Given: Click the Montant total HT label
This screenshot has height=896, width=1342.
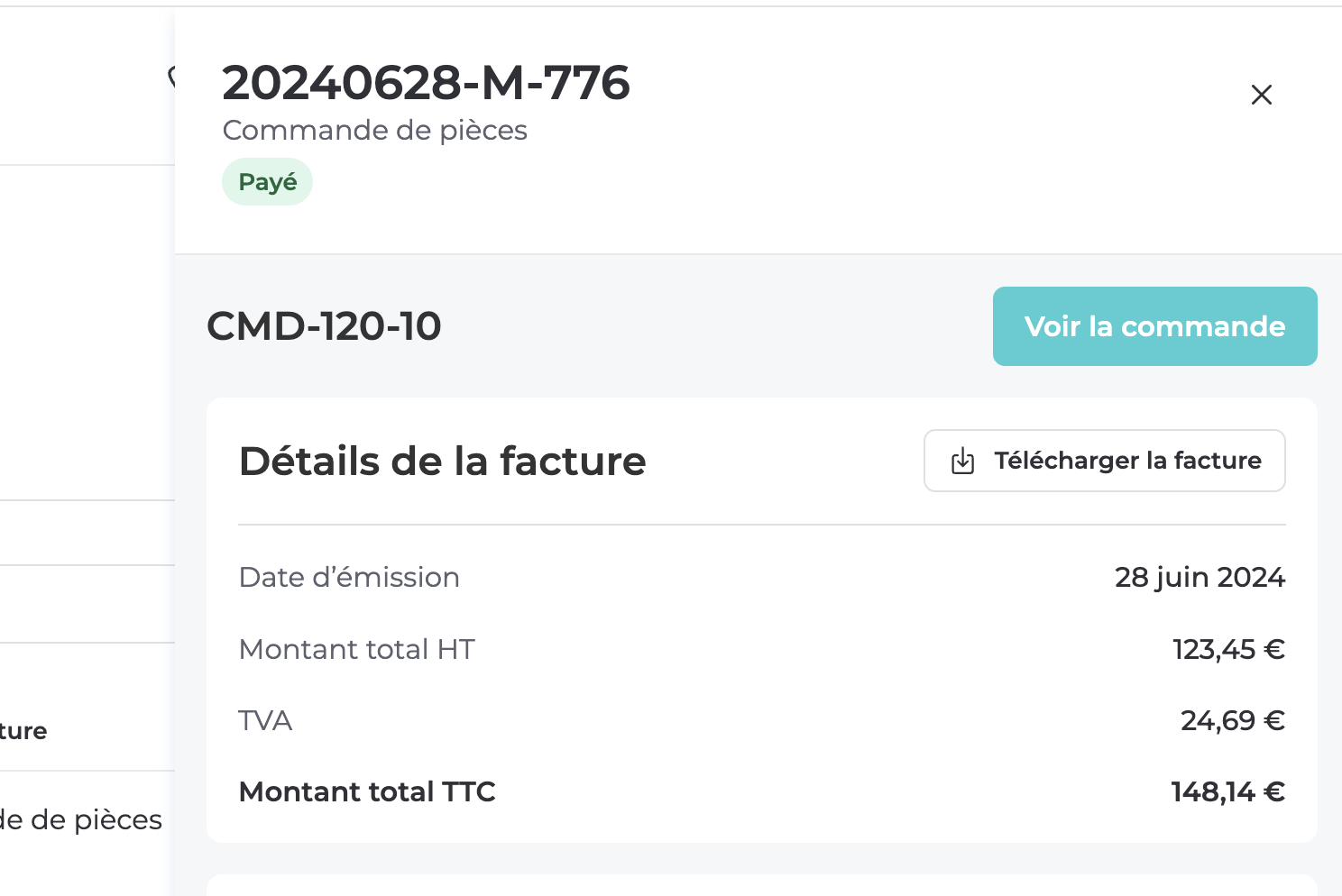Looking at the screenshot, I should (x=356, y=649).
